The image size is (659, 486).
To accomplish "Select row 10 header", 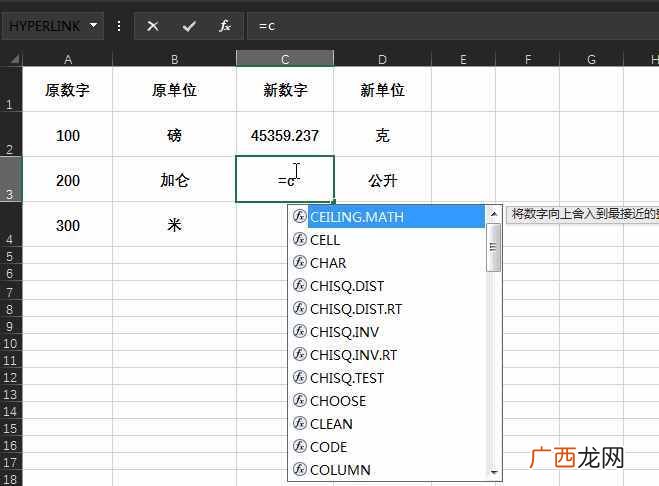I will pos(11,343).
